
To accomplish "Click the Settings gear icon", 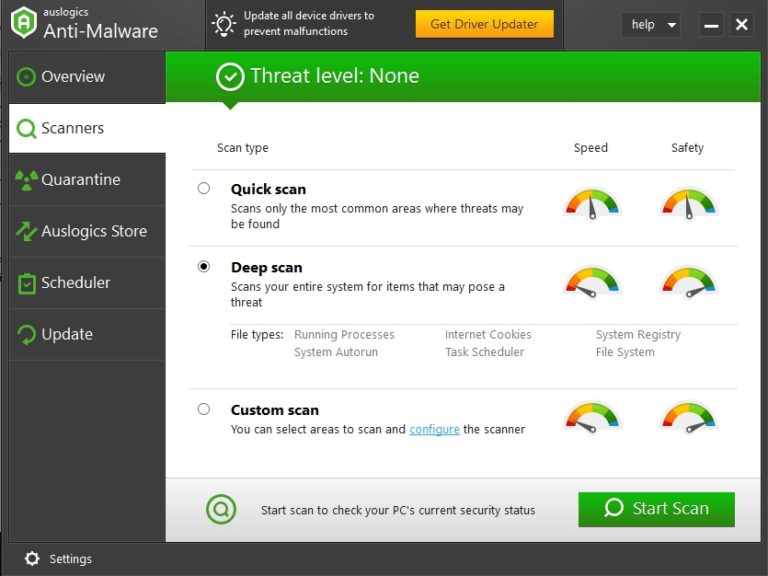I will 32,558.
